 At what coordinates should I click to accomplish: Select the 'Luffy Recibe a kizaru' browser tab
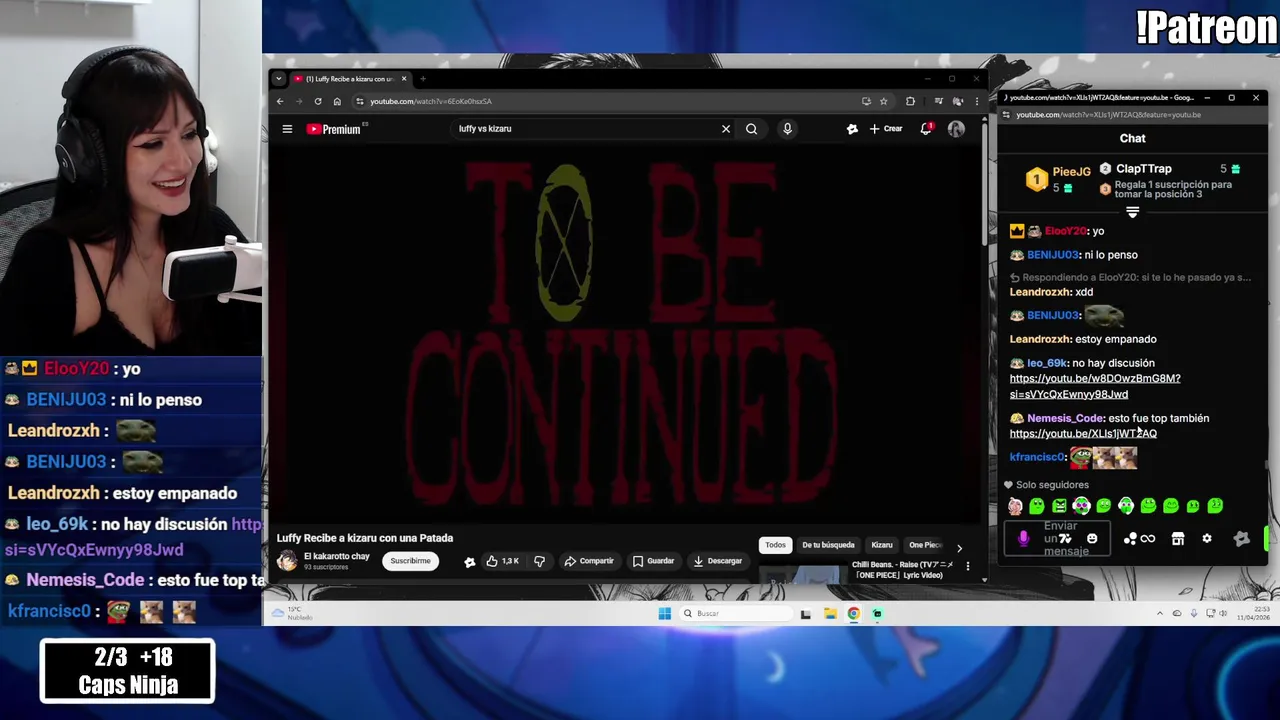tap(349, 79)
